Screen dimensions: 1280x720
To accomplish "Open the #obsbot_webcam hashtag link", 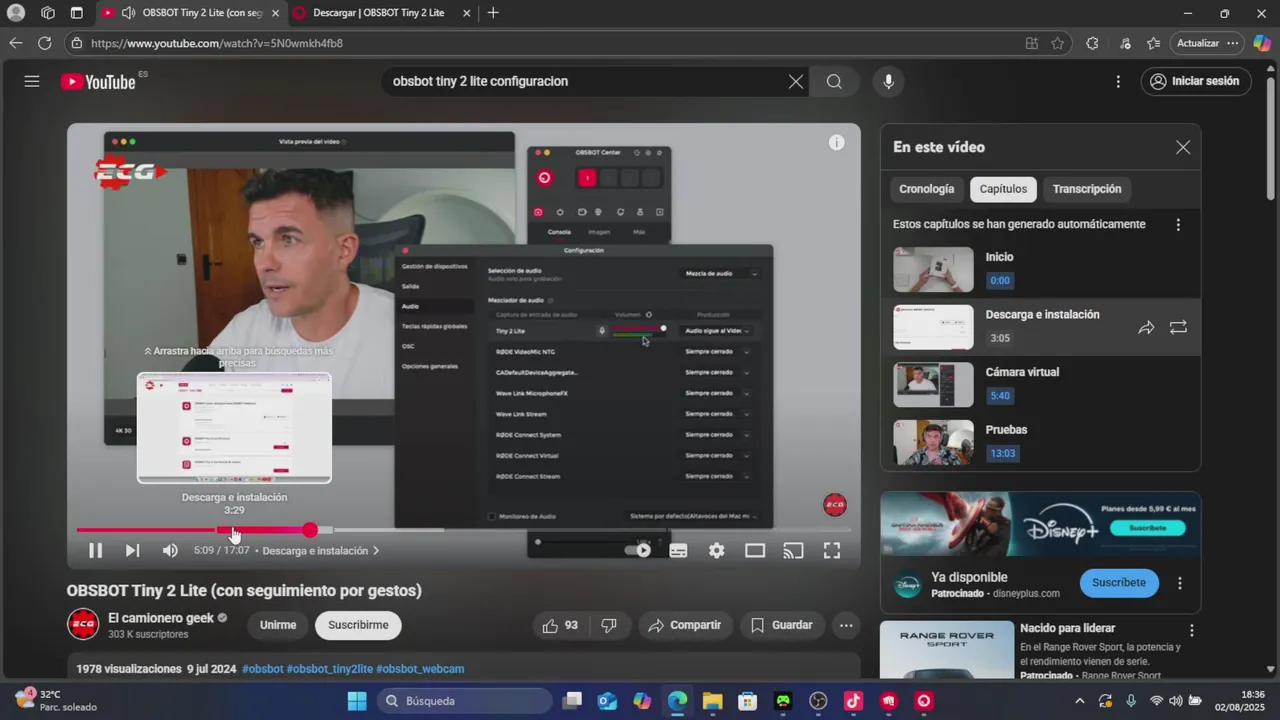I will pos(420,669).
